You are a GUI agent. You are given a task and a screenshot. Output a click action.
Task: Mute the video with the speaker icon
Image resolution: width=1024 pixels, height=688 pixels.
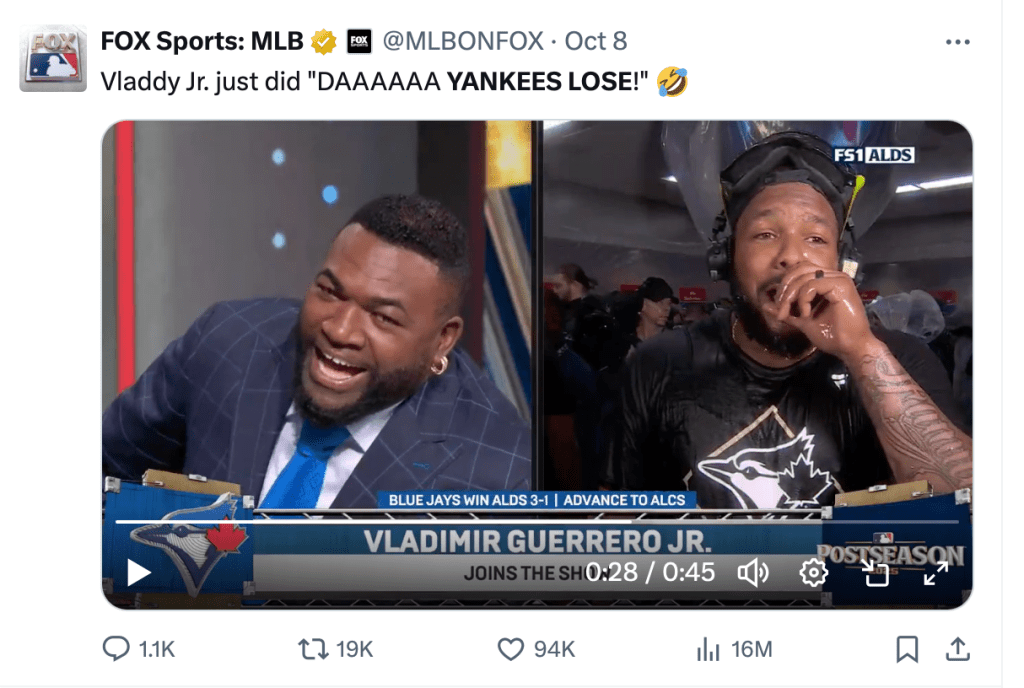(753, 572)
